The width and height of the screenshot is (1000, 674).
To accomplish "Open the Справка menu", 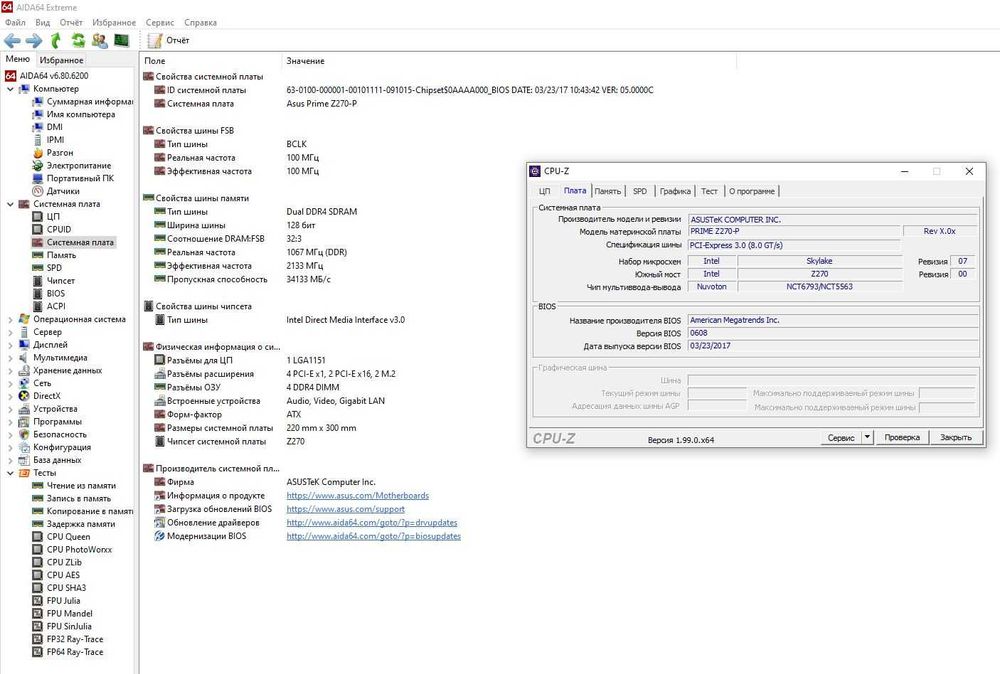I will coord(200,22).
